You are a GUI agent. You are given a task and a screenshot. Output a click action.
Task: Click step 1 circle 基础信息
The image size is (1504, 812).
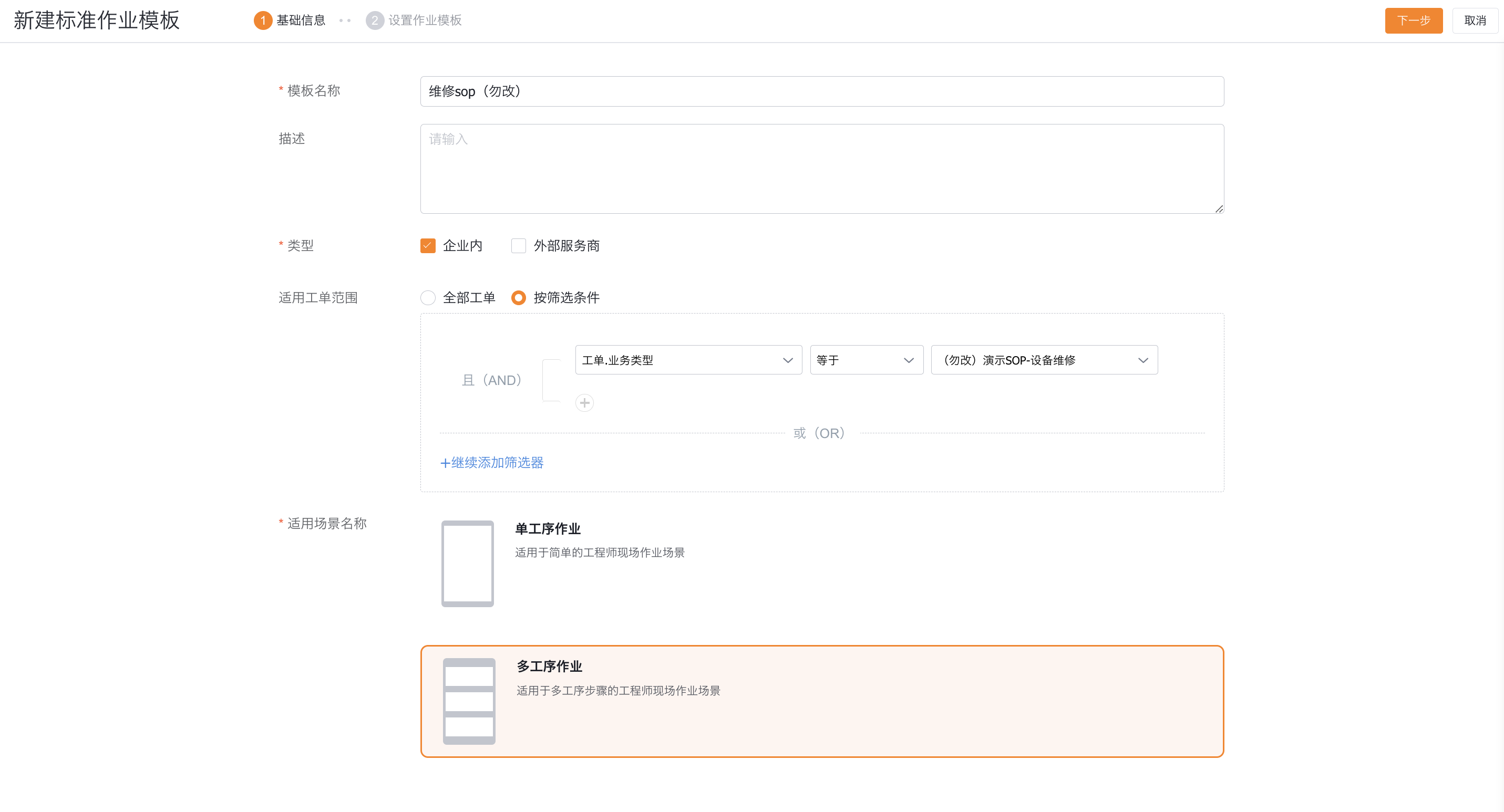tap(263, 20)
